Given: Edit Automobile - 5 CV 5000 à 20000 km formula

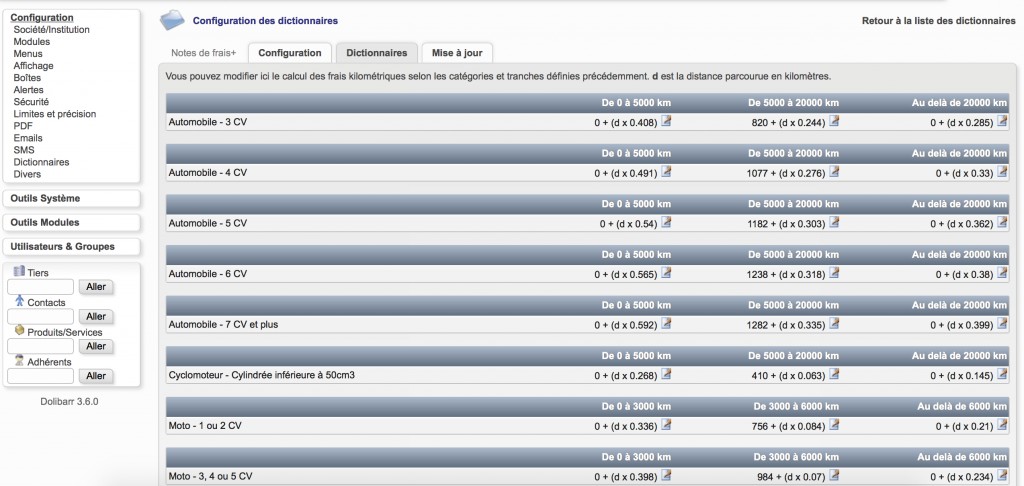Looking at the screenshot, I should [834, 222].
